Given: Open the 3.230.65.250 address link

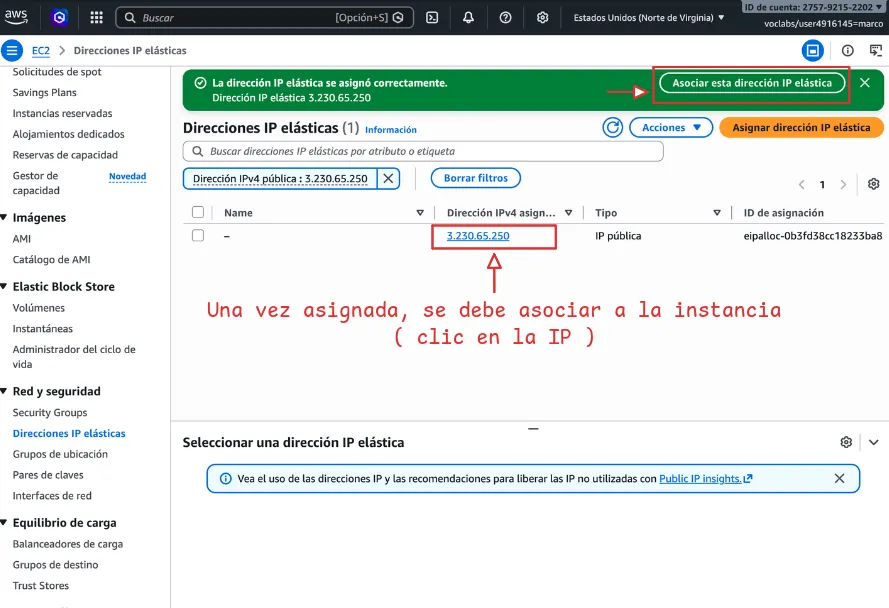Looking at the screenshot, I should click(478, 236).
